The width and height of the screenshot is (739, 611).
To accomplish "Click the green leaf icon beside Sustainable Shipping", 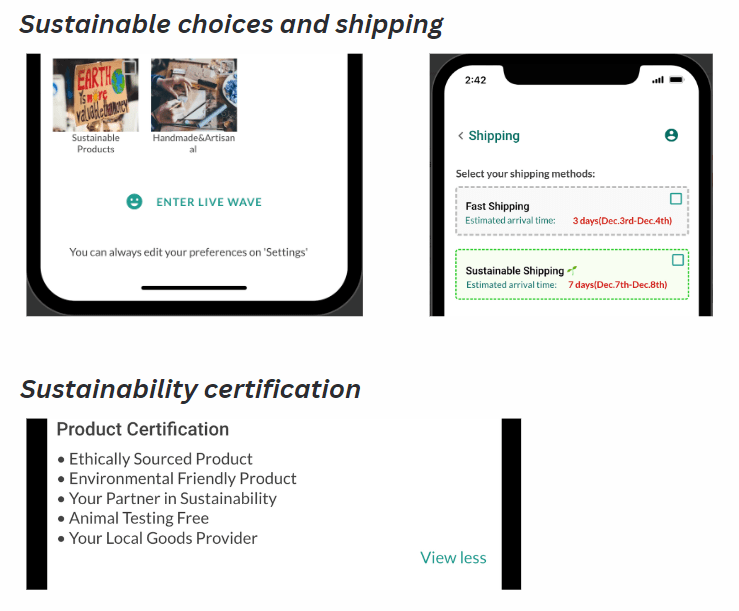I will [x=572, y=270].
